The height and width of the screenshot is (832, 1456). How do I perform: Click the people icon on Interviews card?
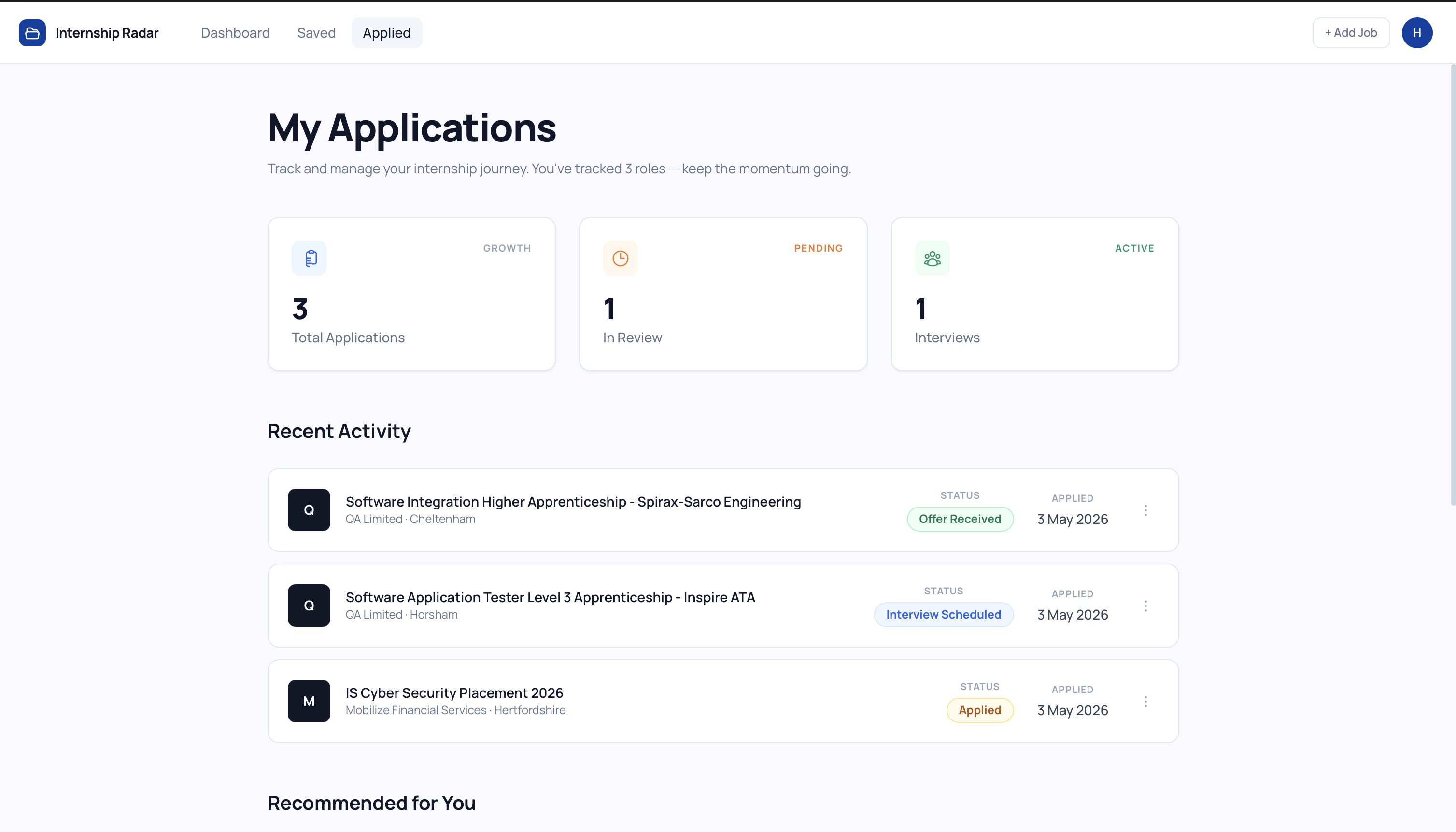click(932, 258)
